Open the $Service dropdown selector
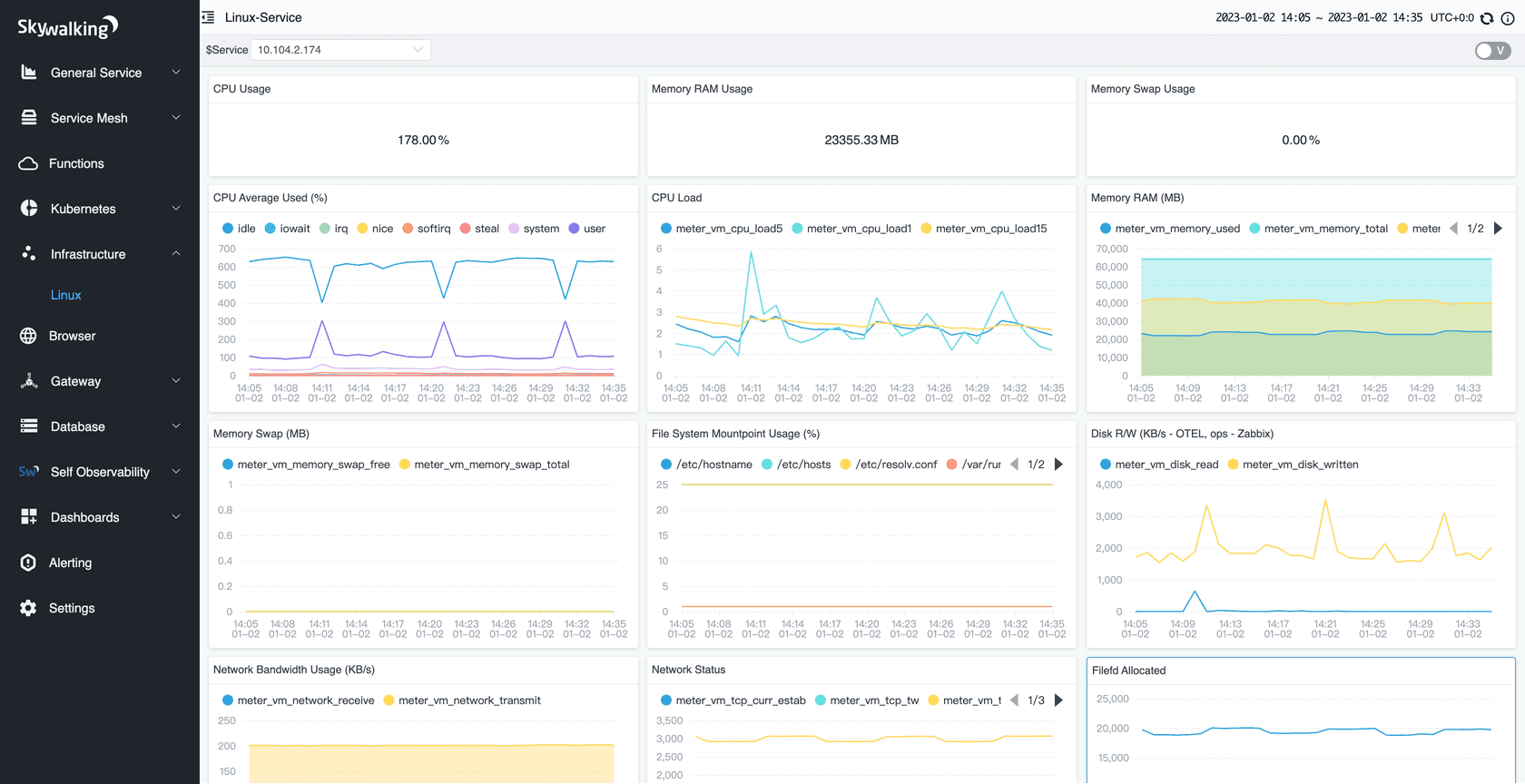Viewport: 1525px width, 784px height. coord(339,50)
